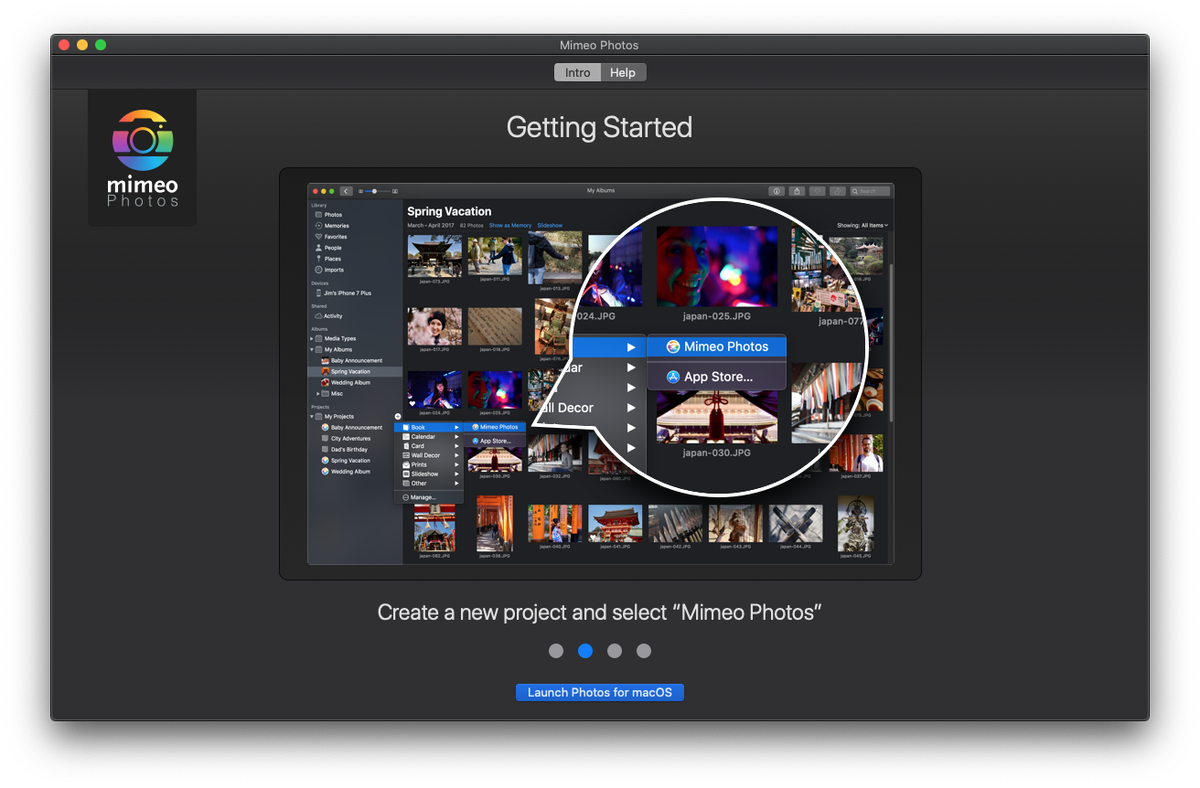Image resolution: width=1200 pixels, height=788 pixels.
Task: Expand the Misc album folder
Action: 317,394
